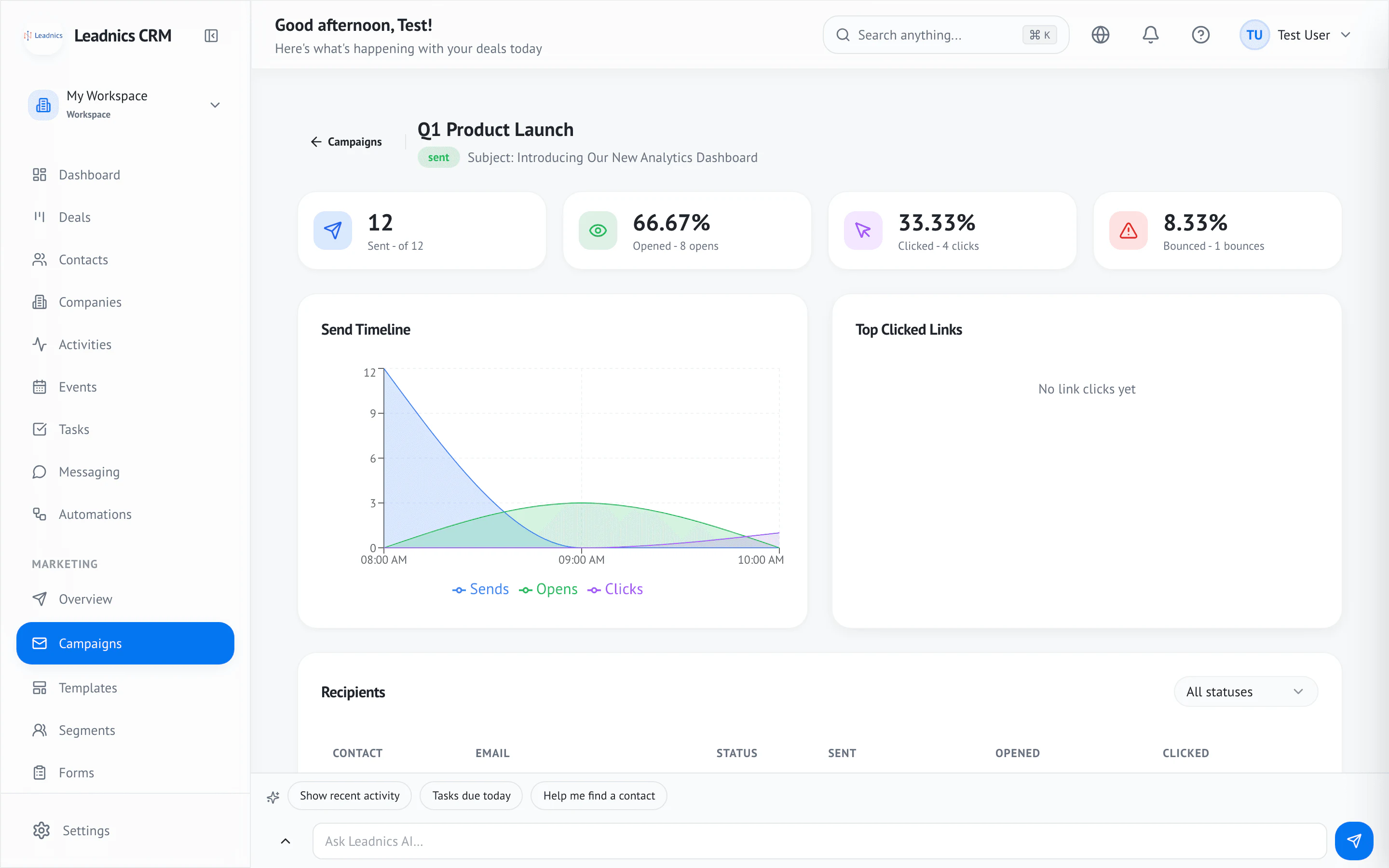Viewport: 1389px width, 868px height.
Task: Focus the Ask Leadnics AI input
Action: 819,841
